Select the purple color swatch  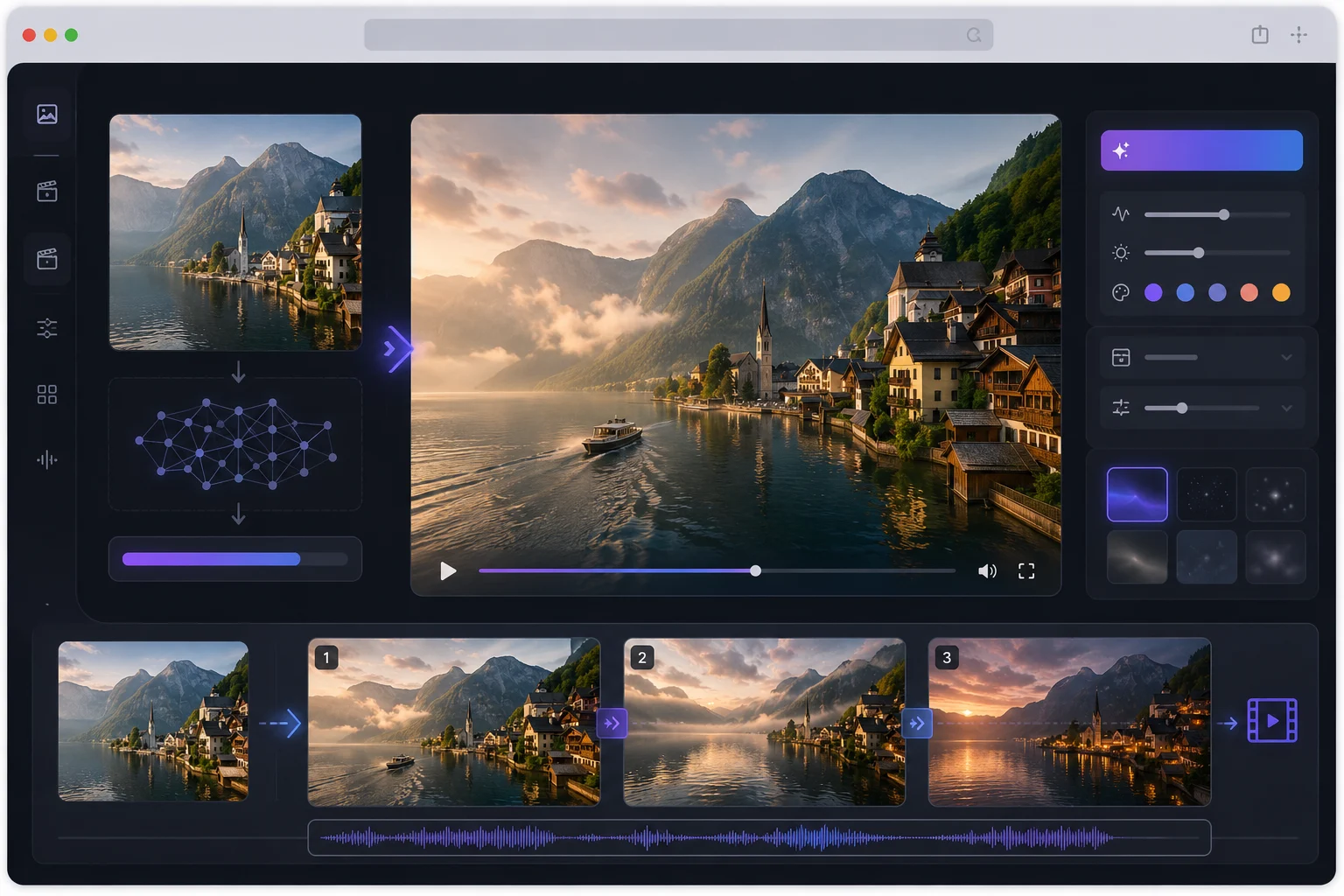click(1153, 292)
